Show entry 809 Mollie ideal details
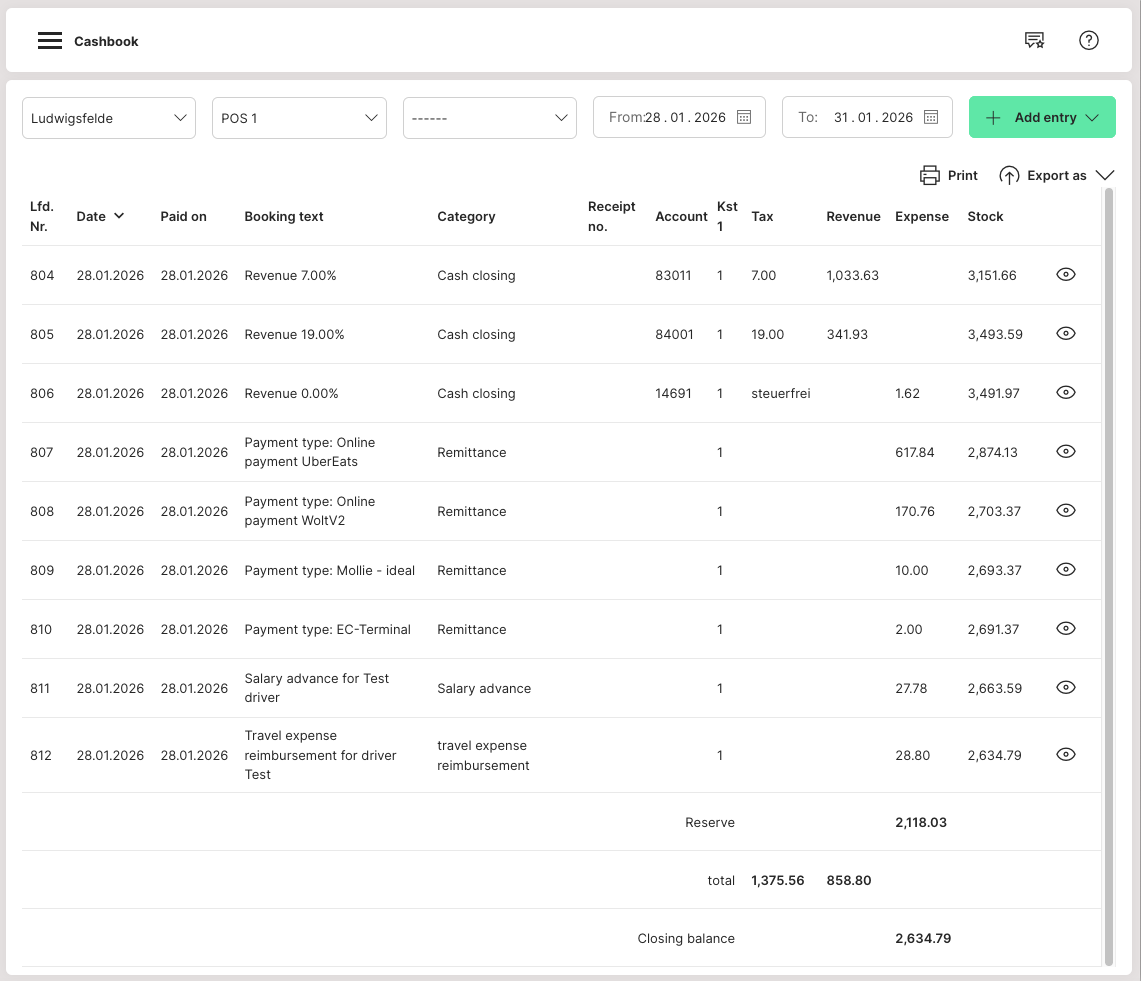 [x=1066, y=570]
